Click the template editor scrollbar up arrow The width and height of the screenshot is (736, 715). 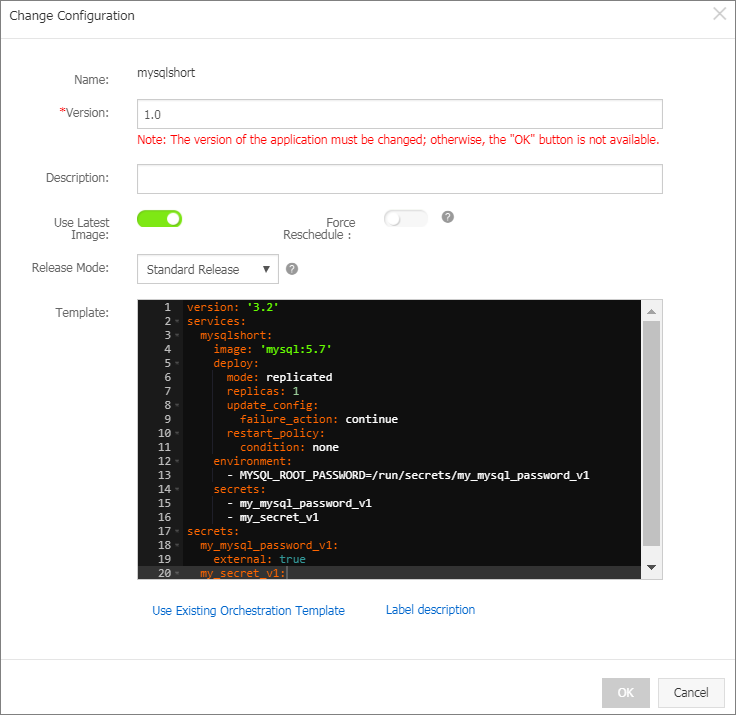(652, 312)
